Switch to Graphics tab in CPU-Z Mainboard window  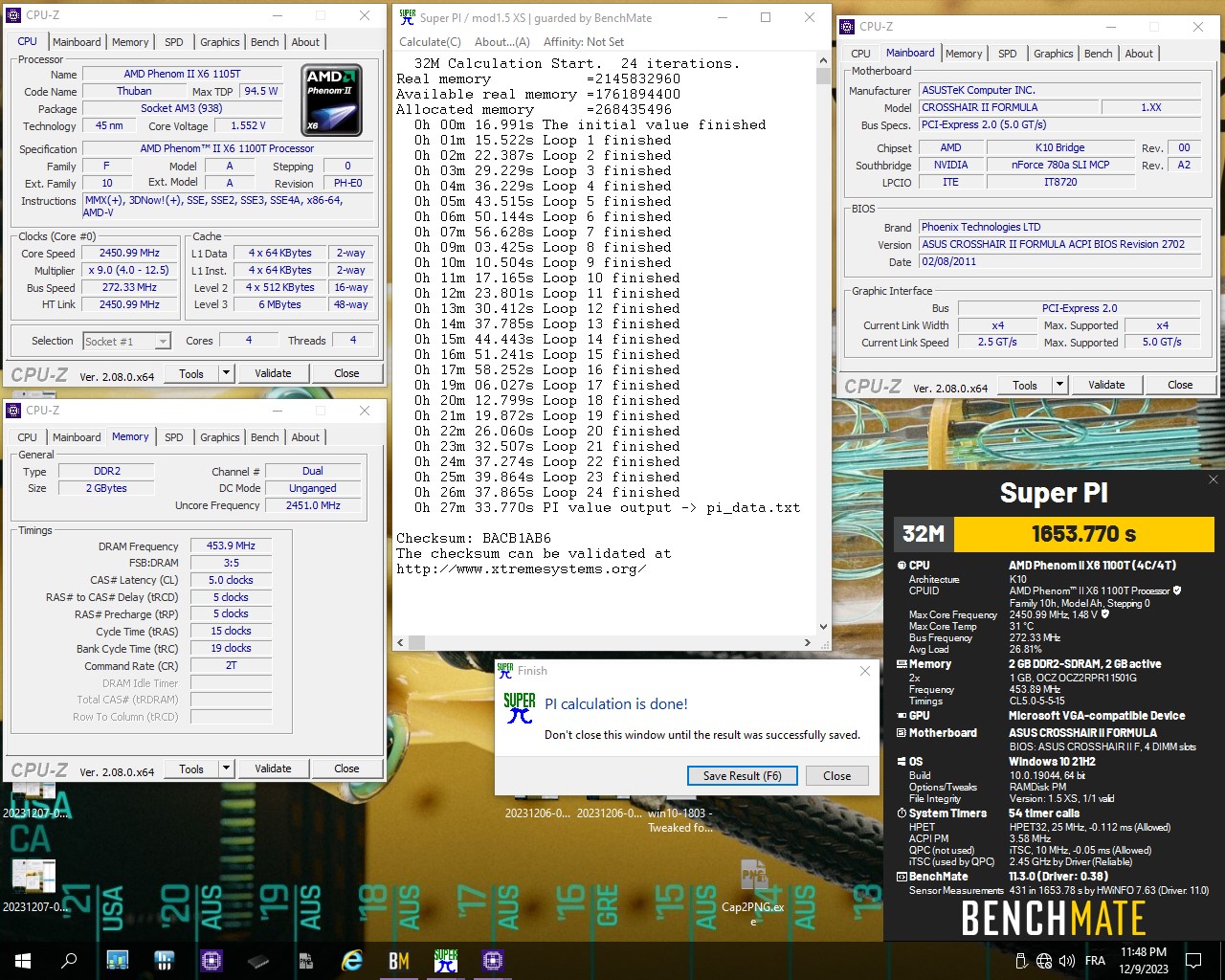click(1053, 54)
